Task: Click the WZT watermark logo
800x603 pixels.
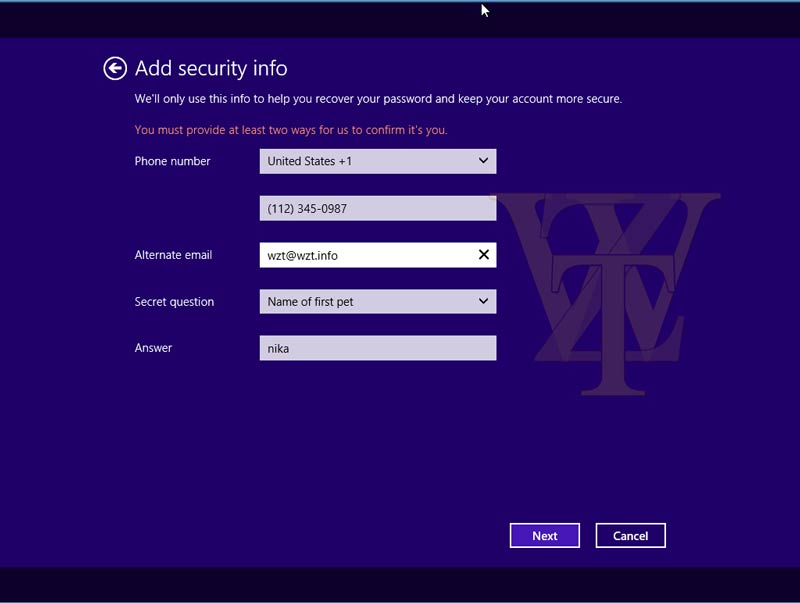Action: click(x=610, y=290)
